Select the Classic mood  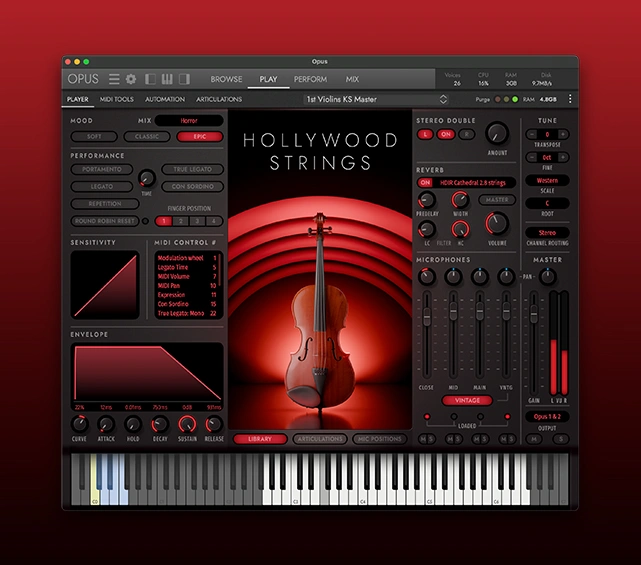tap(147, 137)
